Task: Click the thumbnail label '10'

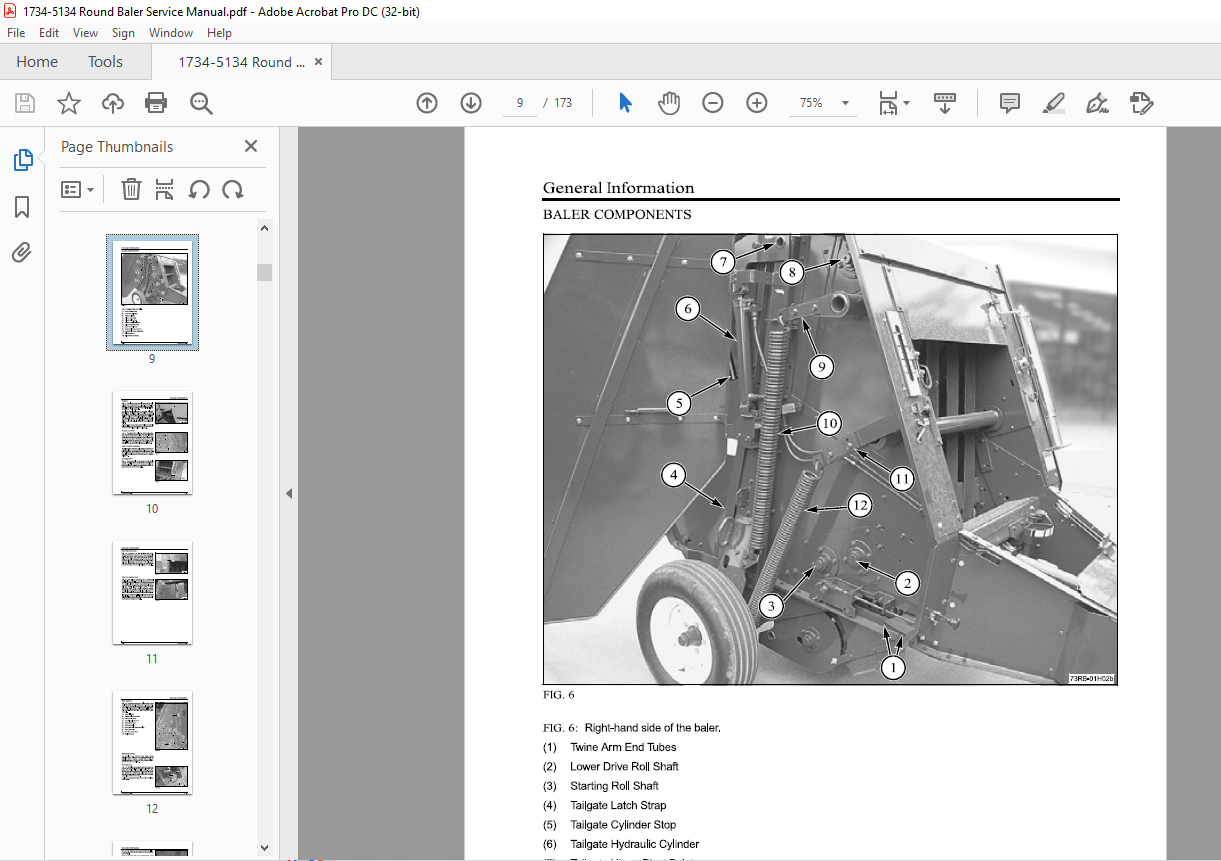Action: [x=152, y=509]
